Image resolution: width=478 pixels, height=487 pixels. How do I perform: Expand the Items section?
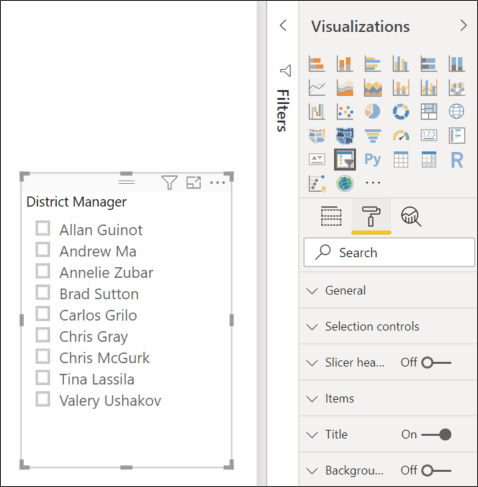click(x=312, y=399)
